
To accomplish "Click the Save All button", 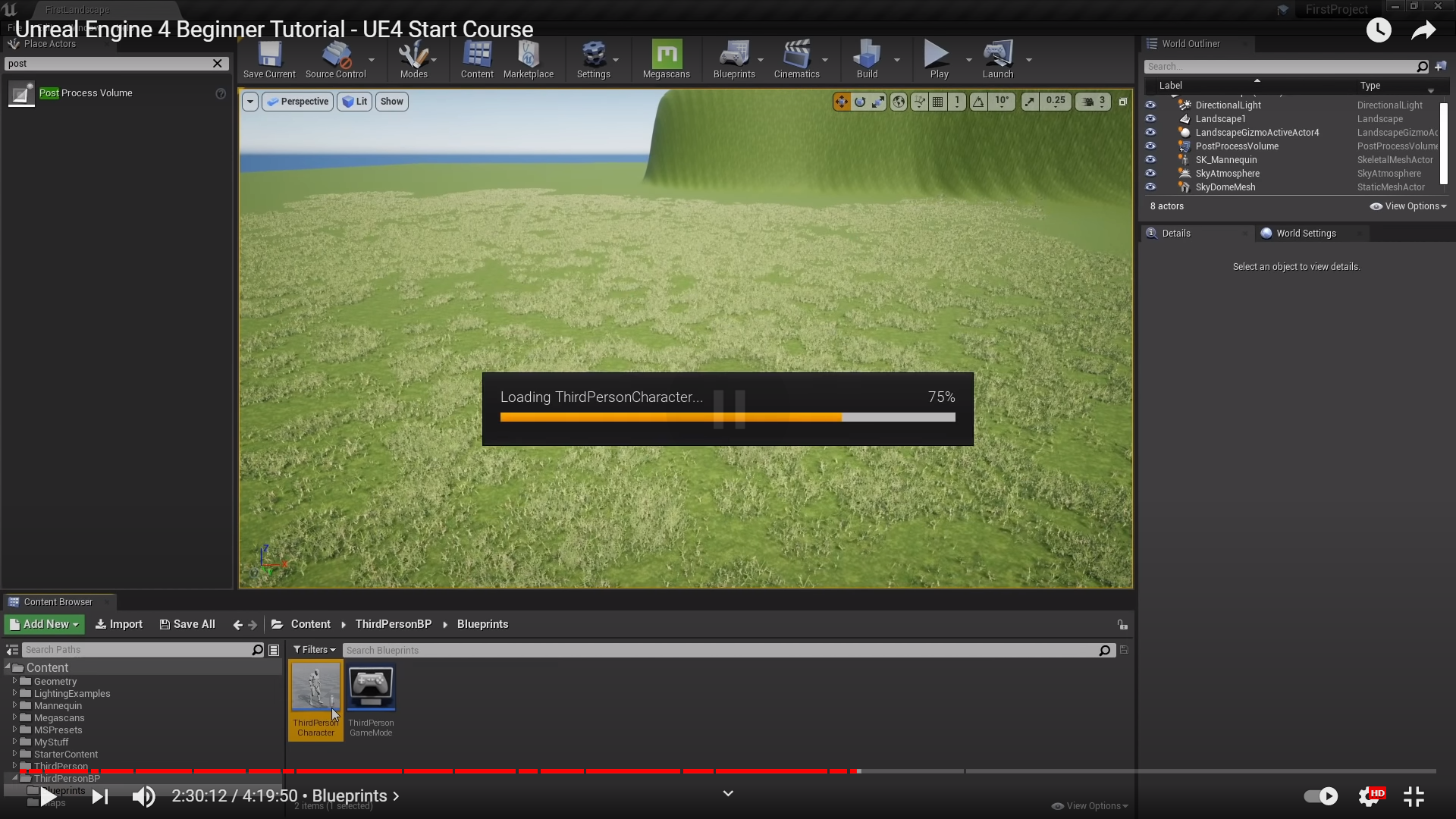I will [187, 624].
